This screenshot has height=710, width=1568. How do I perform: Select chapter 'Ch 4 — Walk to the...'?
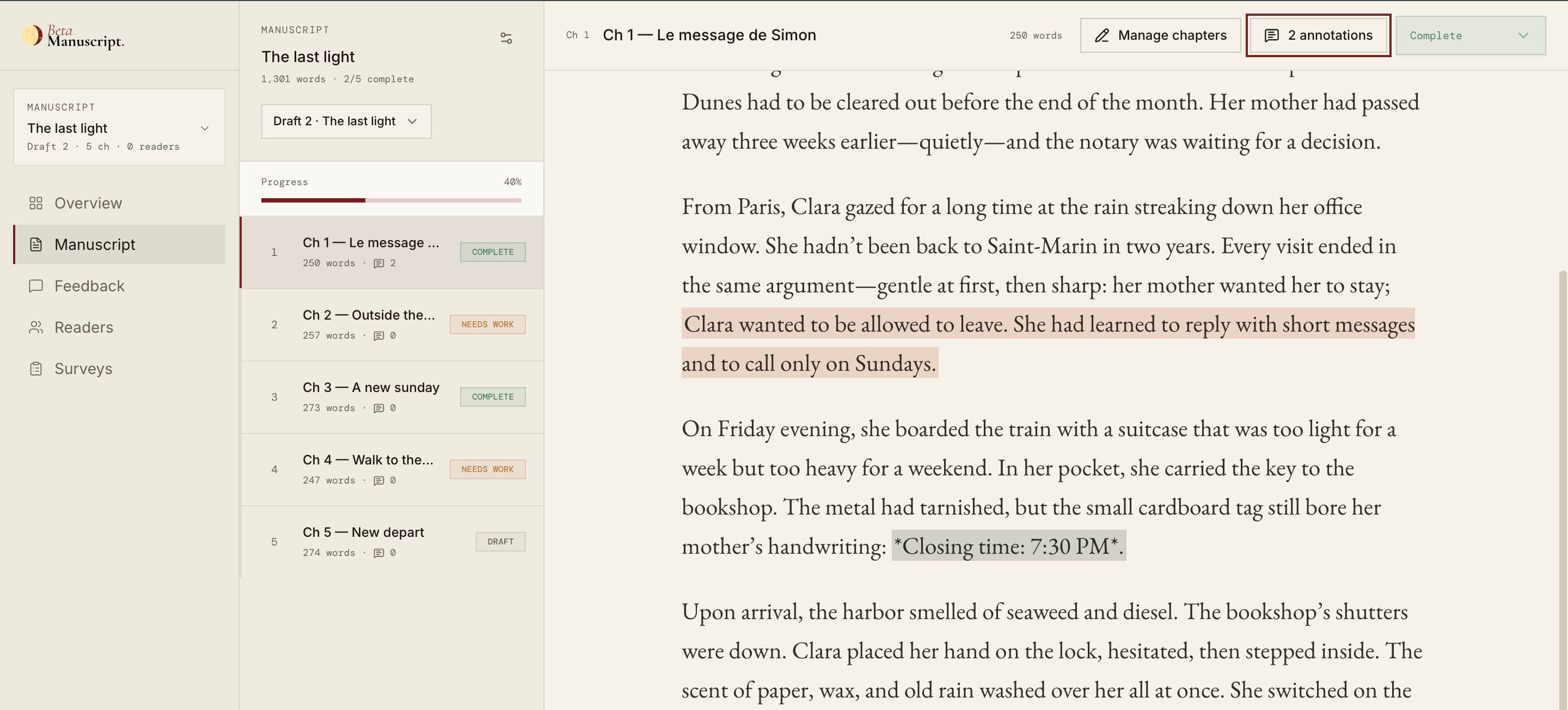[392, 469]
